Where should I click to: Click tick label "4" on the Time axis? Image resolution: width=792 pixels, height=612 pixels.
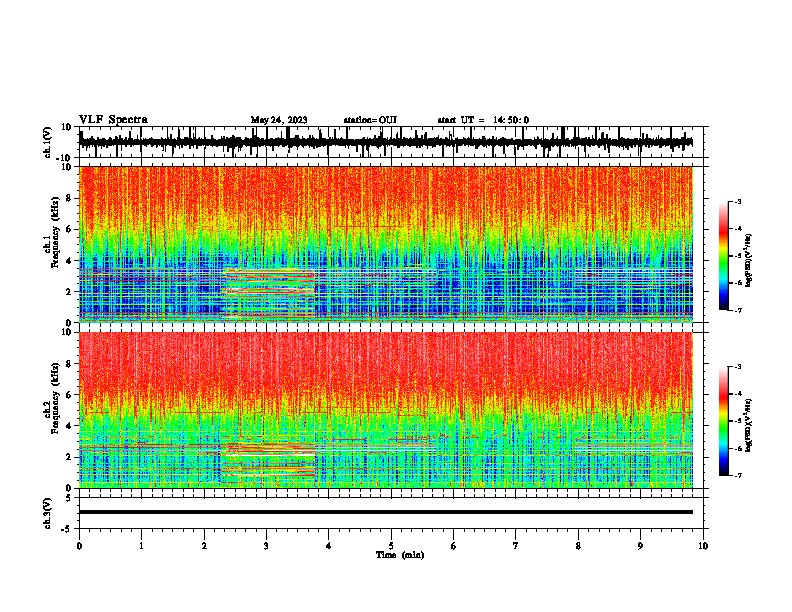[x=329, y=546]
